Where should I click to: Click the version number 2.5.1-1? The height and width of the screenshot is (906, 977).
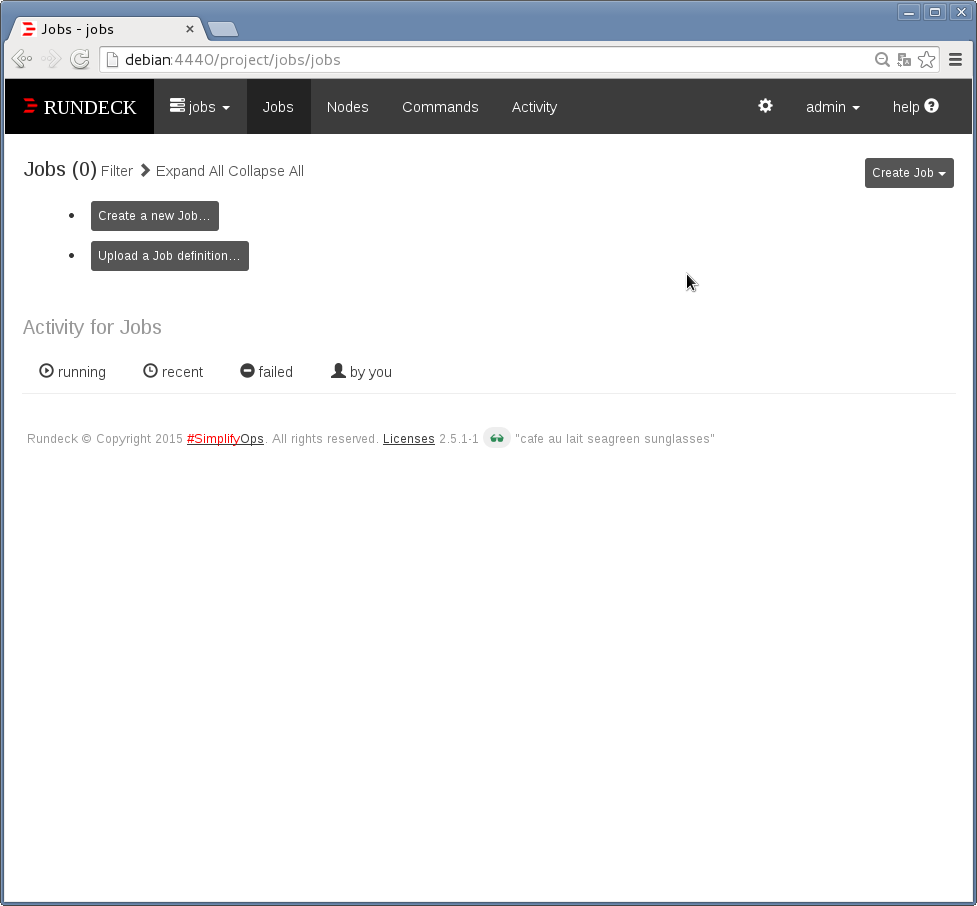point(459,439)
